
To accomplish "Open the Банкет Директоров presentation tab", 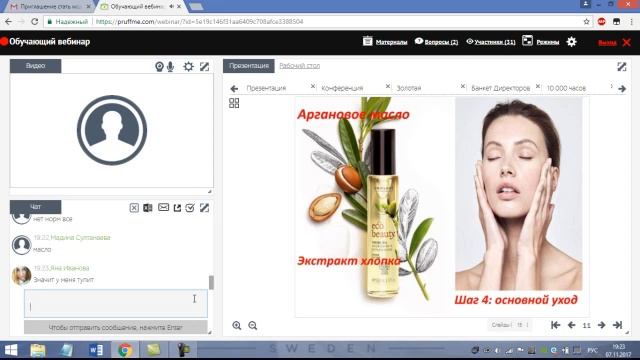I will click(x=500, y=88).
